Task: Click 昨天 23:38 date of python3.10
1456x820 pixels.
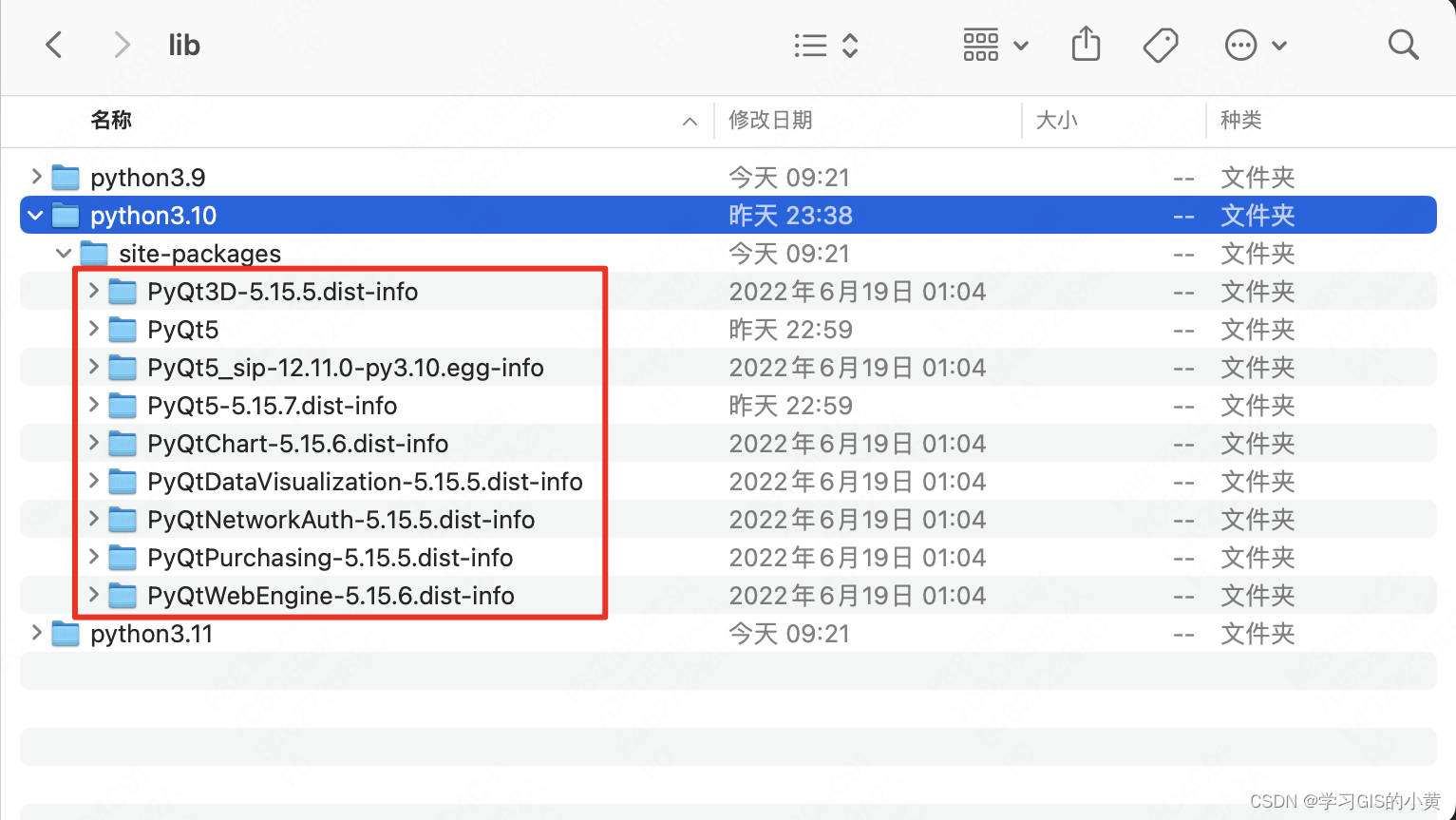Action: click(790, 216)
